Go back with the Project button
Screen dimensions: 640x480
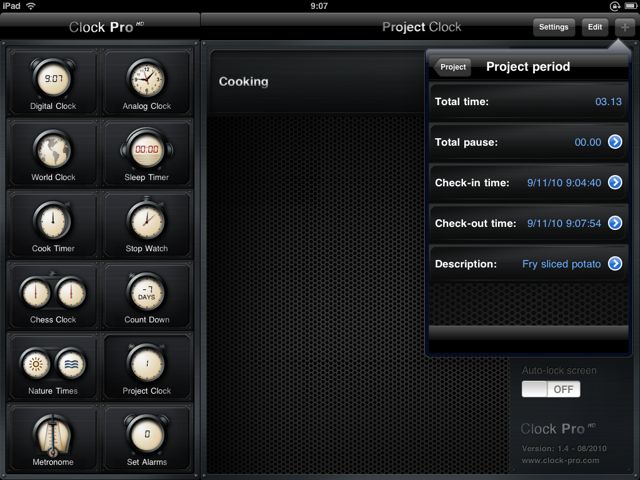click(452, 67)
